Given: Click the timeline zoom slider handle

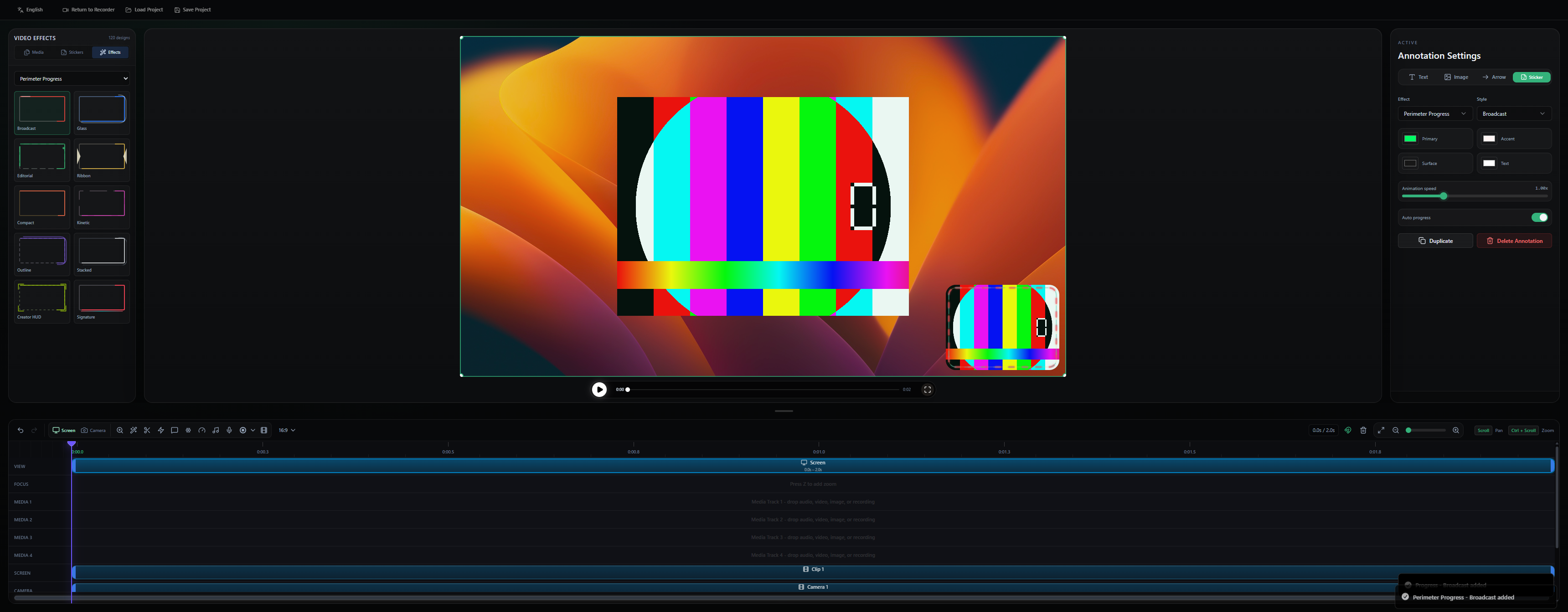Looking at the screenshot, I should click(1408, 430).
